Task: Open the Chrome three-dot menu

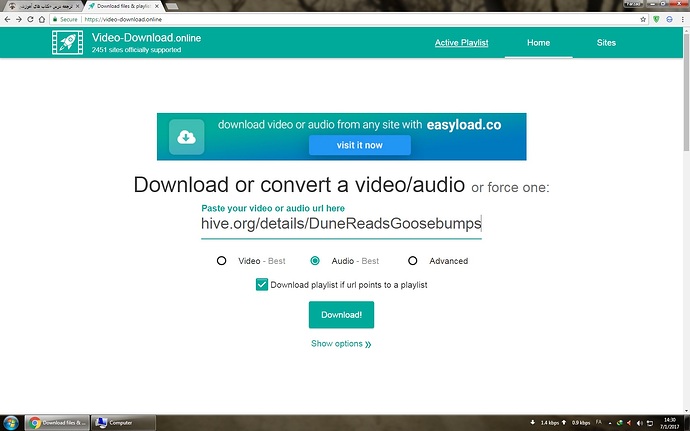Action: click(683, 19)
